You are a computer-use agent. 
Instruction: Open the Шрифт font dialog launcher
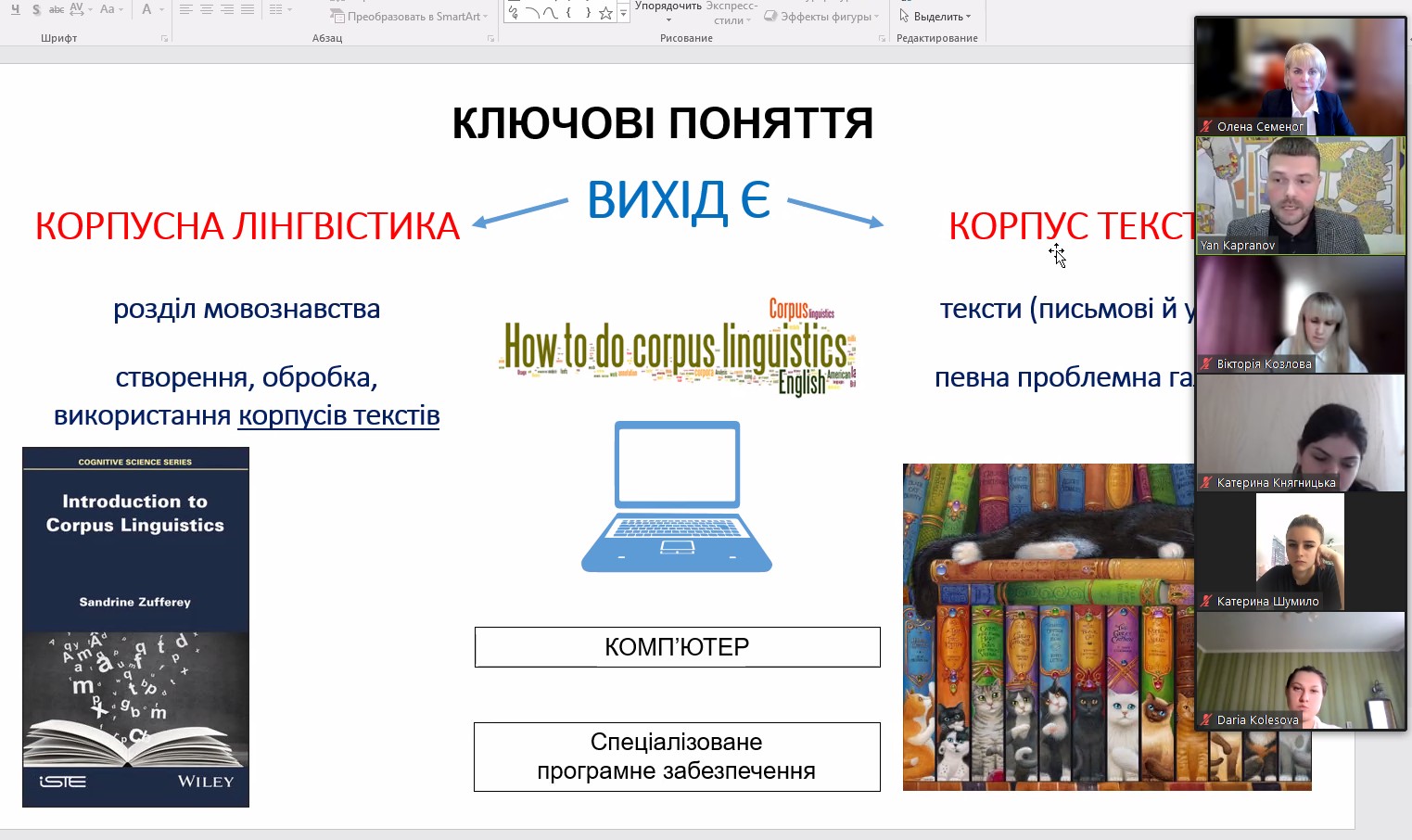pos(164,39)
